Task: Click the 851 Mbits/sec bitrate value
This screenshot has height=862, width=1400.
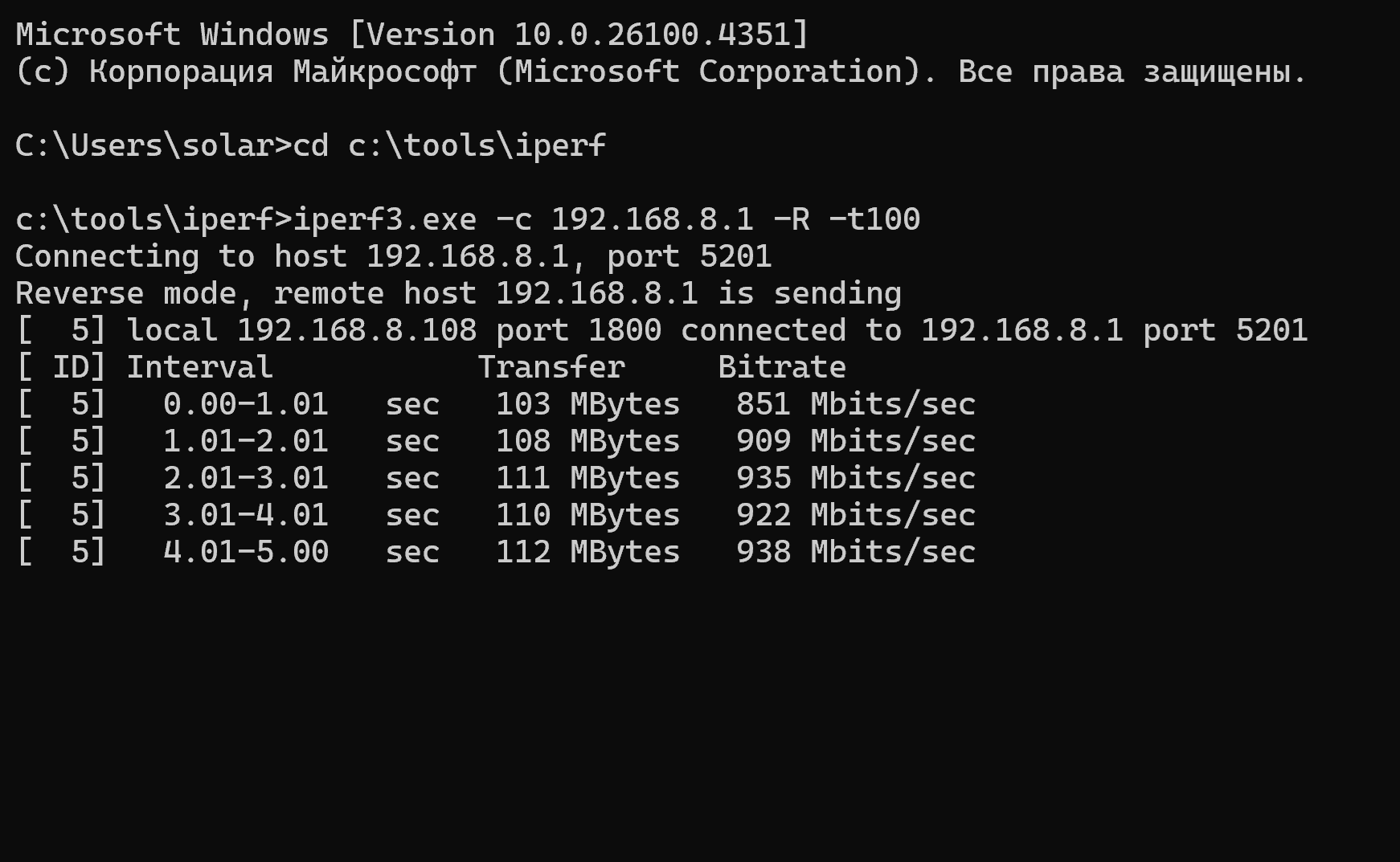Action: [x=856, y=404]
